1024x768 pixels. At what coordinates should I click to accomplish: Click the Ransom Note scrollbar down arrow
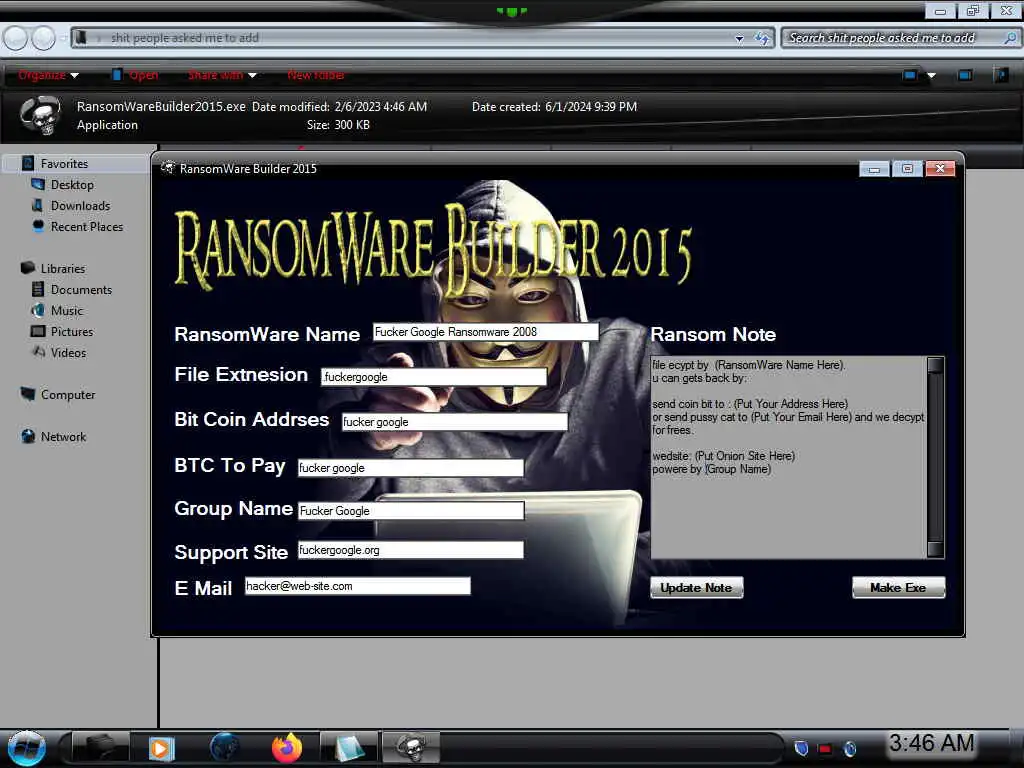[x=935, y=549]
